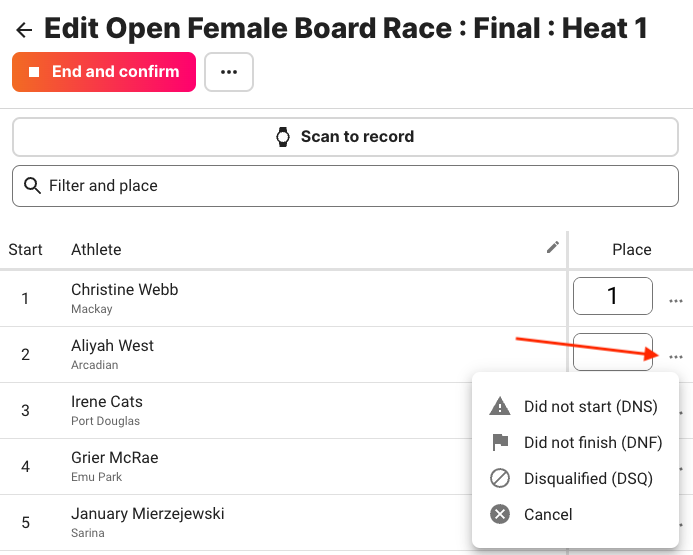Click the prohibited circle icon for Disqualified

500,478
